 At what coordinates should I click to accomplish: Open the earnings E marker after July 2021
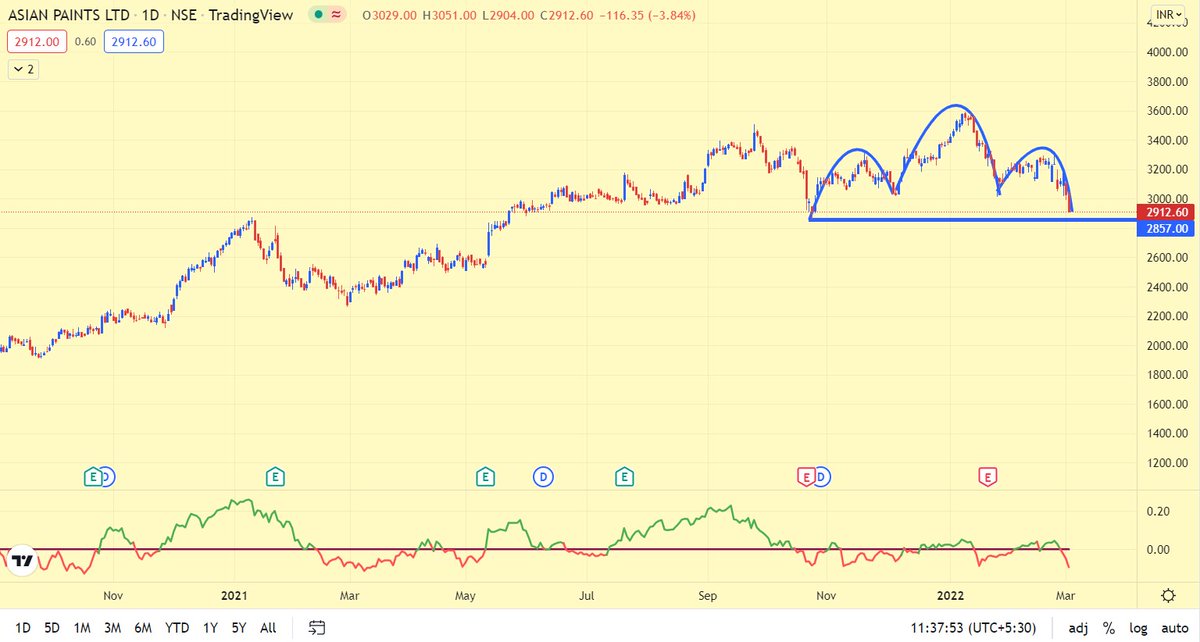pos(624,477)
